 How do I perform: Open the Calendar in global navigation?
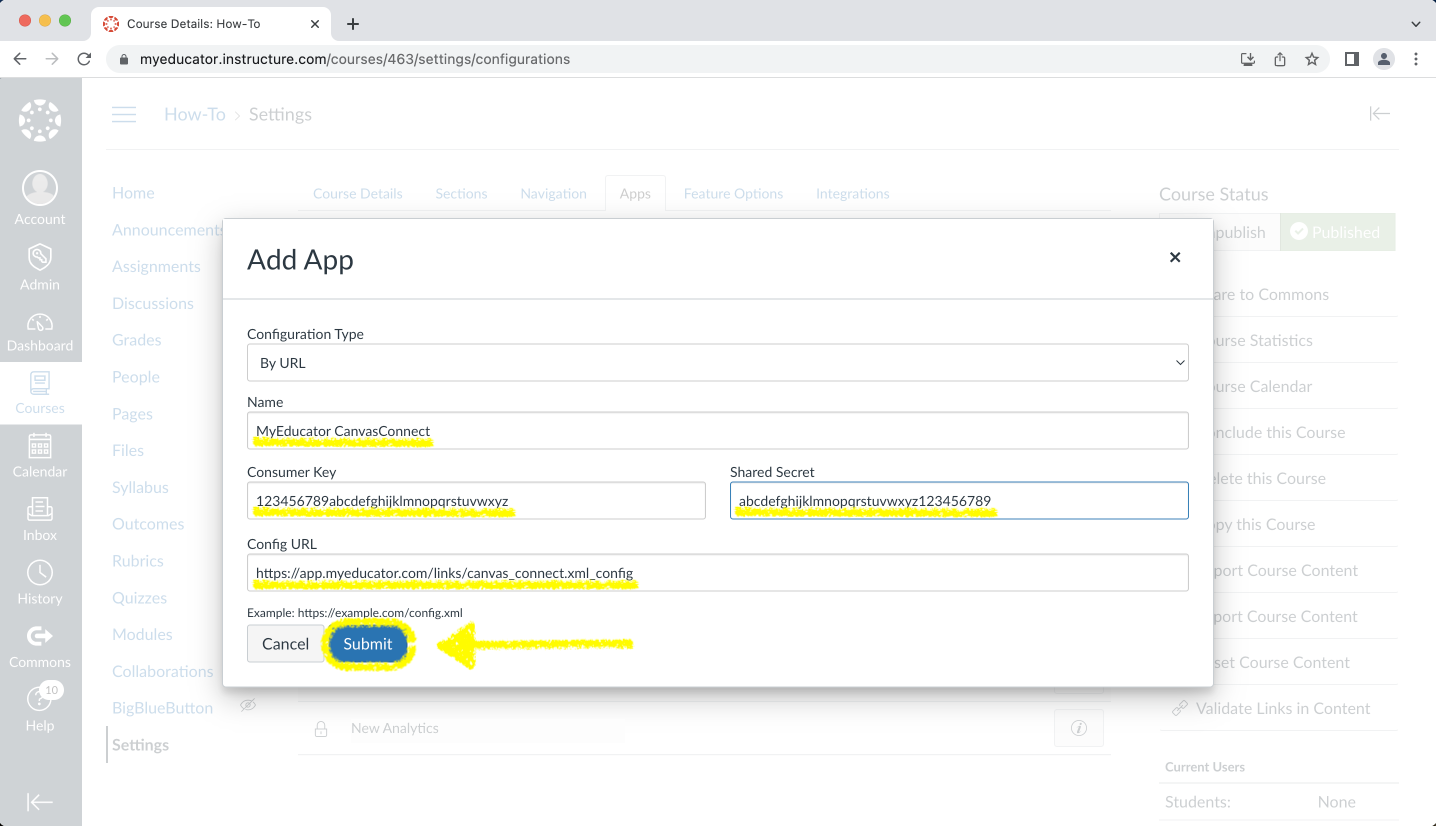click(40, 456)
